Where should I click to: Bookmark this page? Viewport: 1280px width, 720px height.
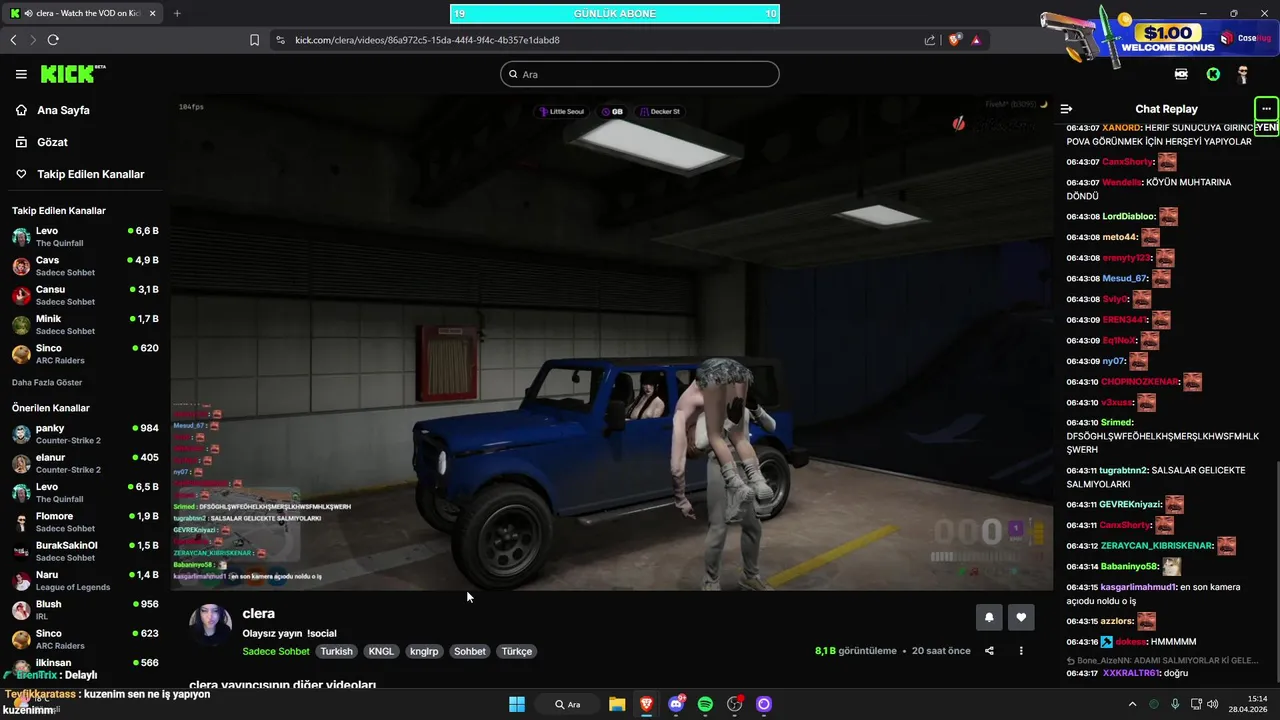point(254,40)
